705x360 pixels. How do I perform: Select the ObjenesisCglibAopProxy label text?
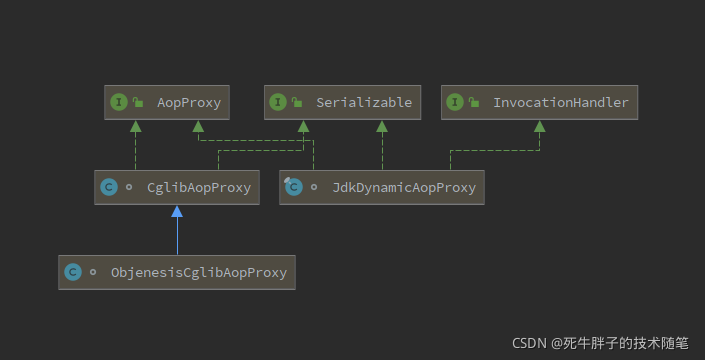pyautogui.click(x=199, y=273)
